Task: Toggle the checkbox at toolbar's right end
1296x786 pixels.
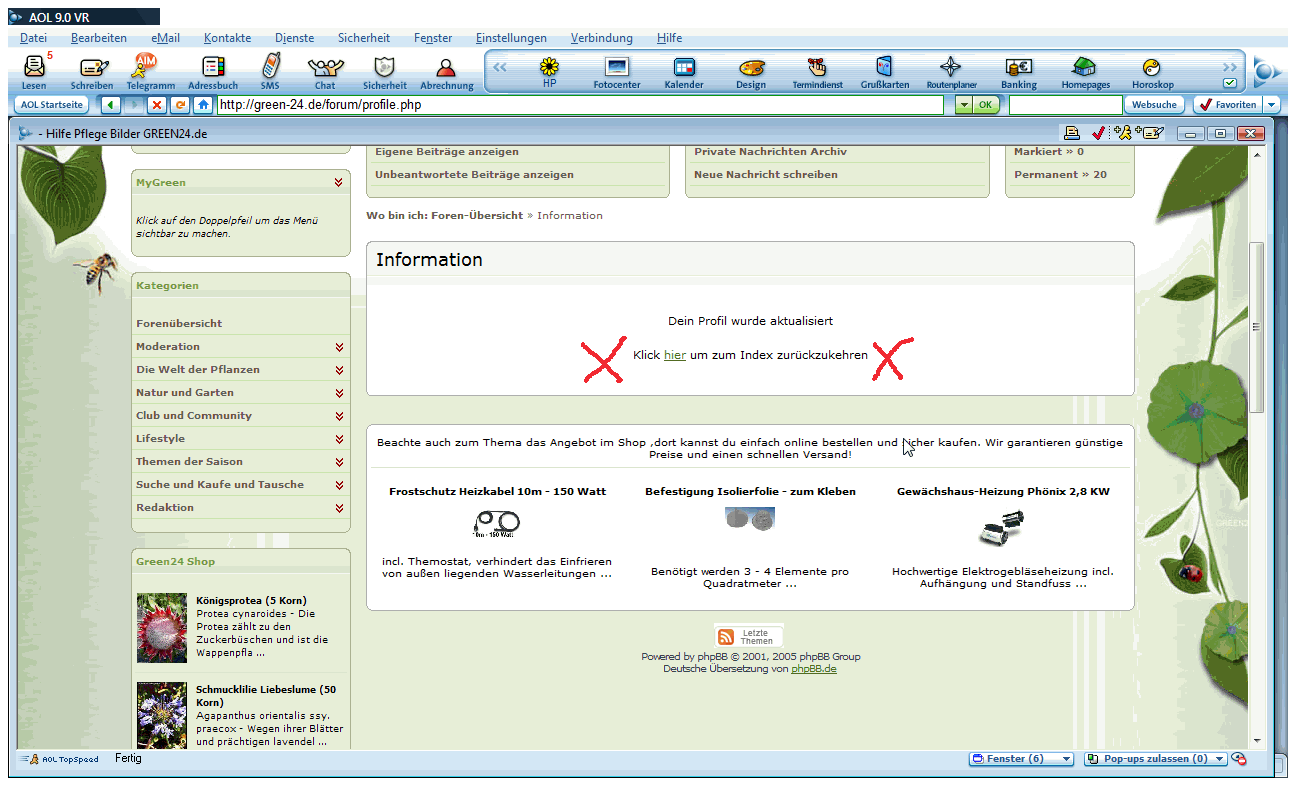Action: point(1230,84)
